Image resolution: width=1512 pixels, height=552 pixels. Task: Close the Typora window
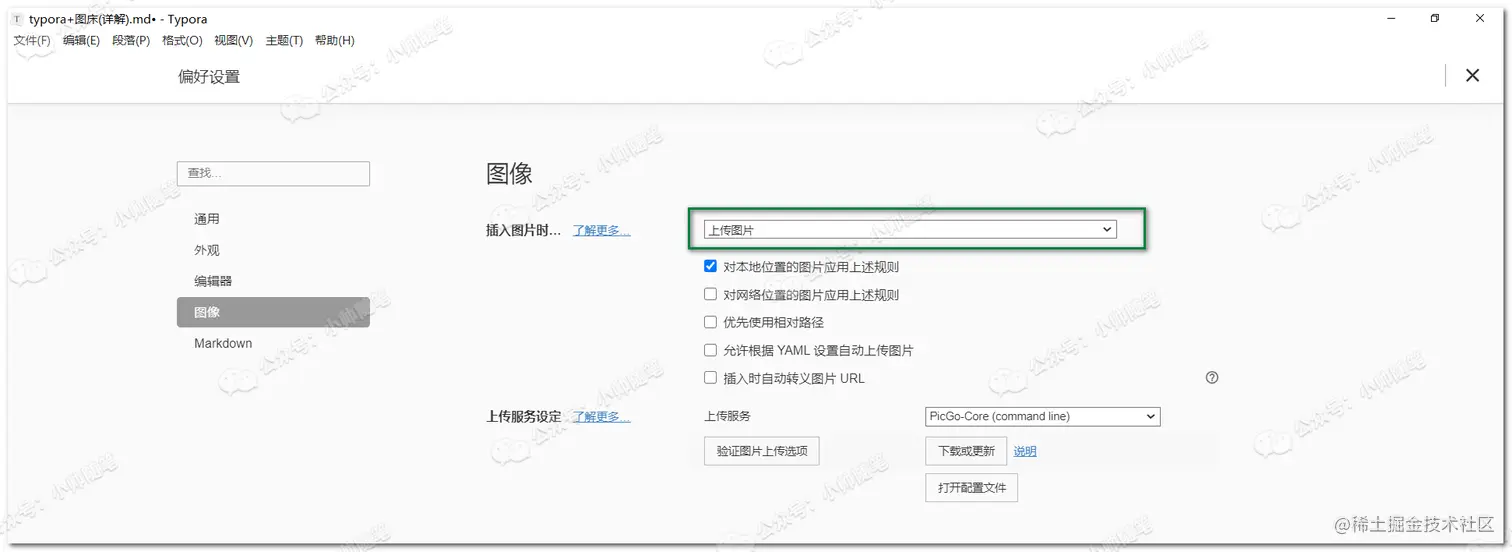point(1480,18)
